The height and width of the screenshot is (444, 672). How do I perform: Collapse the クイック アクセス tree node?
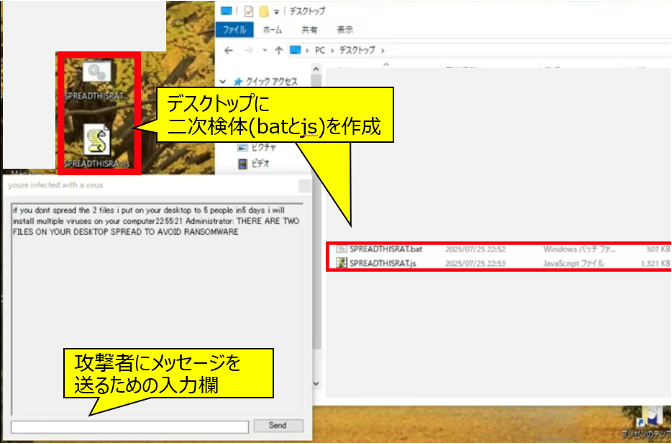point(225,82)
